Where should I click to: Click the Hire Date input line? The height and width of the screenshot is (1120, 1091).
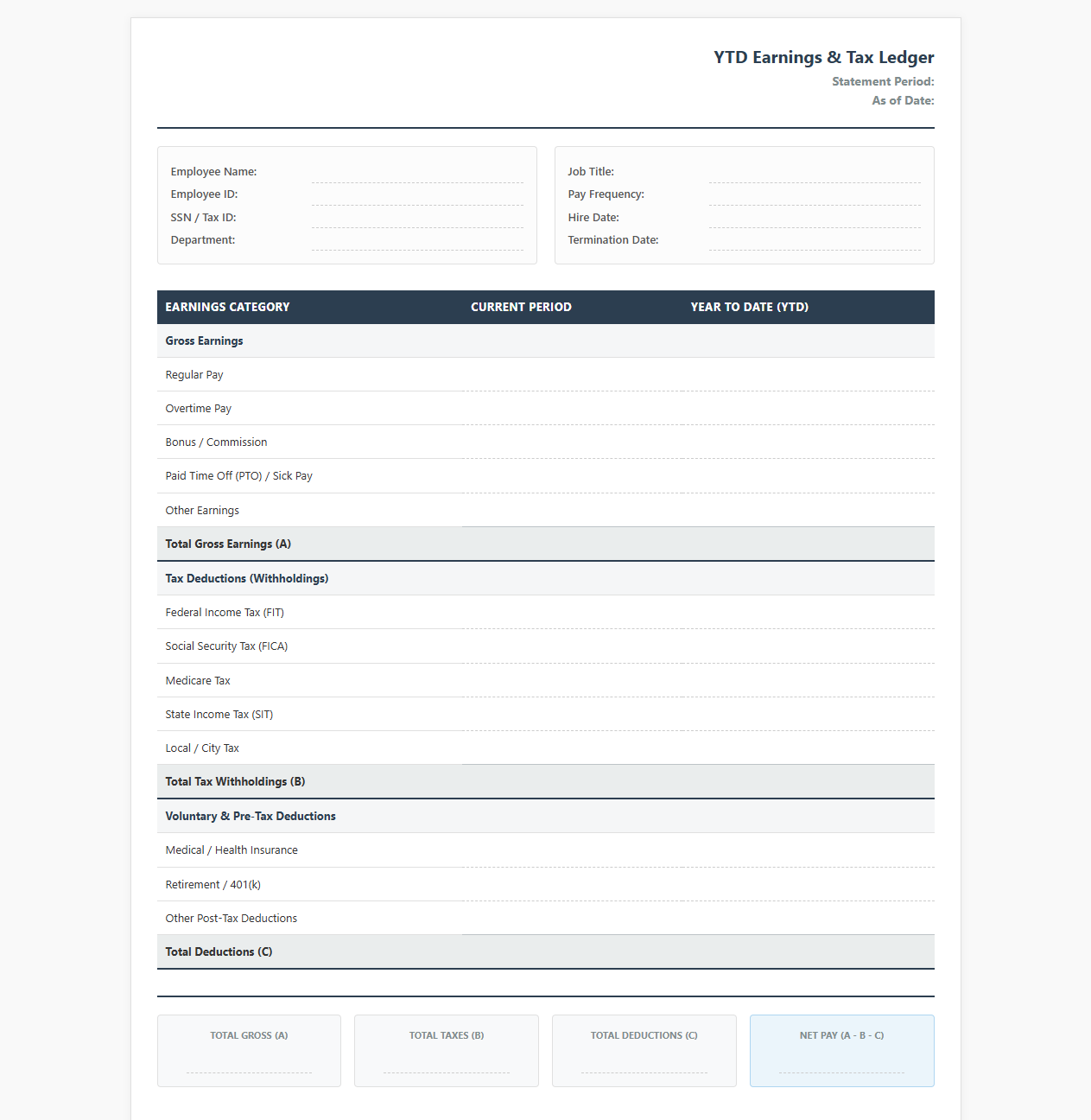click(x=815, y=218)
